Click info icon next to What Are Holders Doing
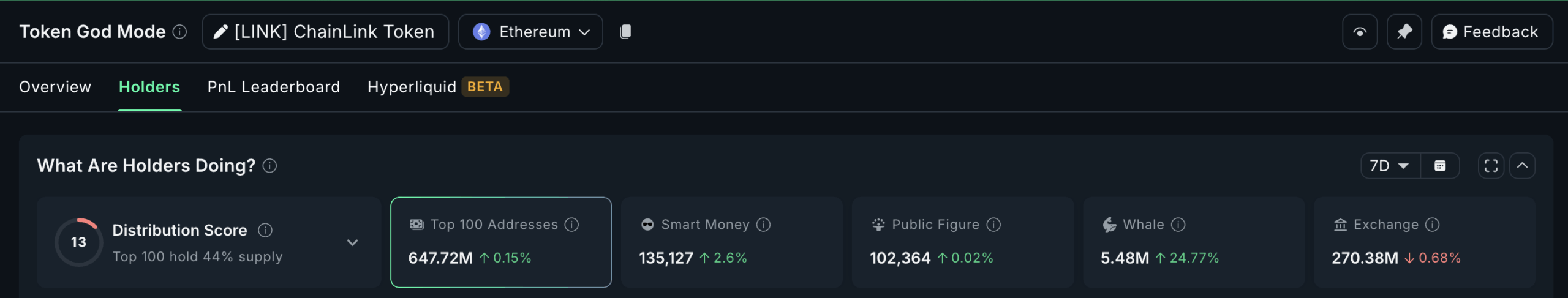The image size is (1568, 298). [x=269, y=166]
